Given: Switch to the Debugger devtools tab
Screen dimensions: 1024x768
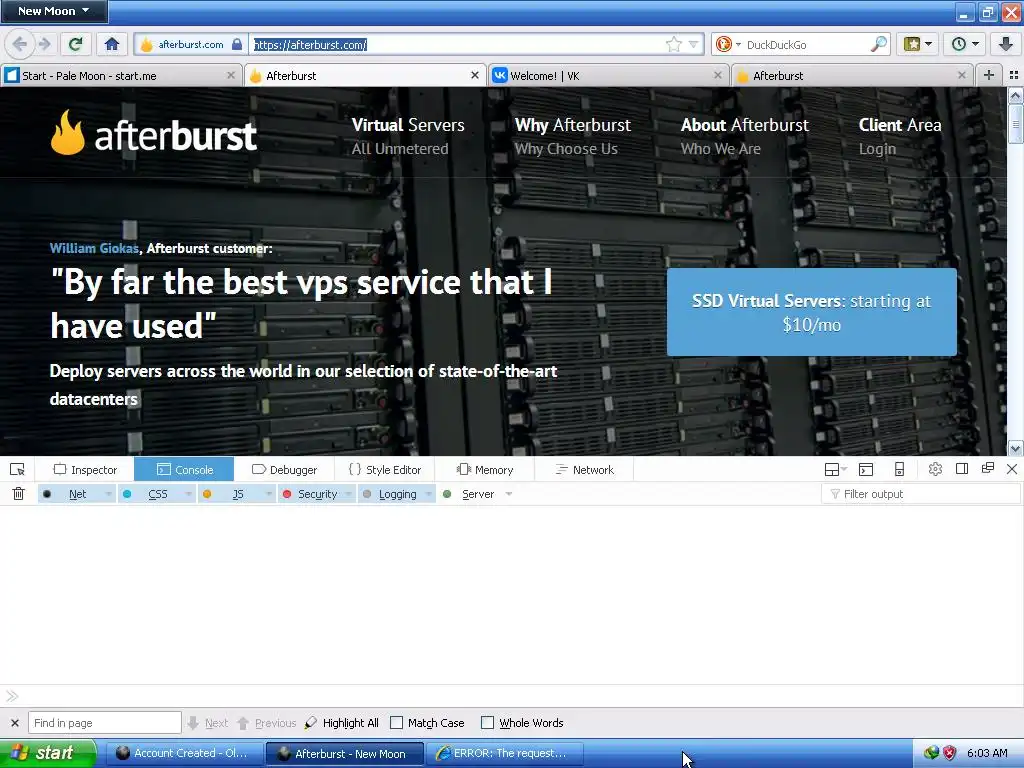Looking at the screenshot, I should [x=284, y=470].
